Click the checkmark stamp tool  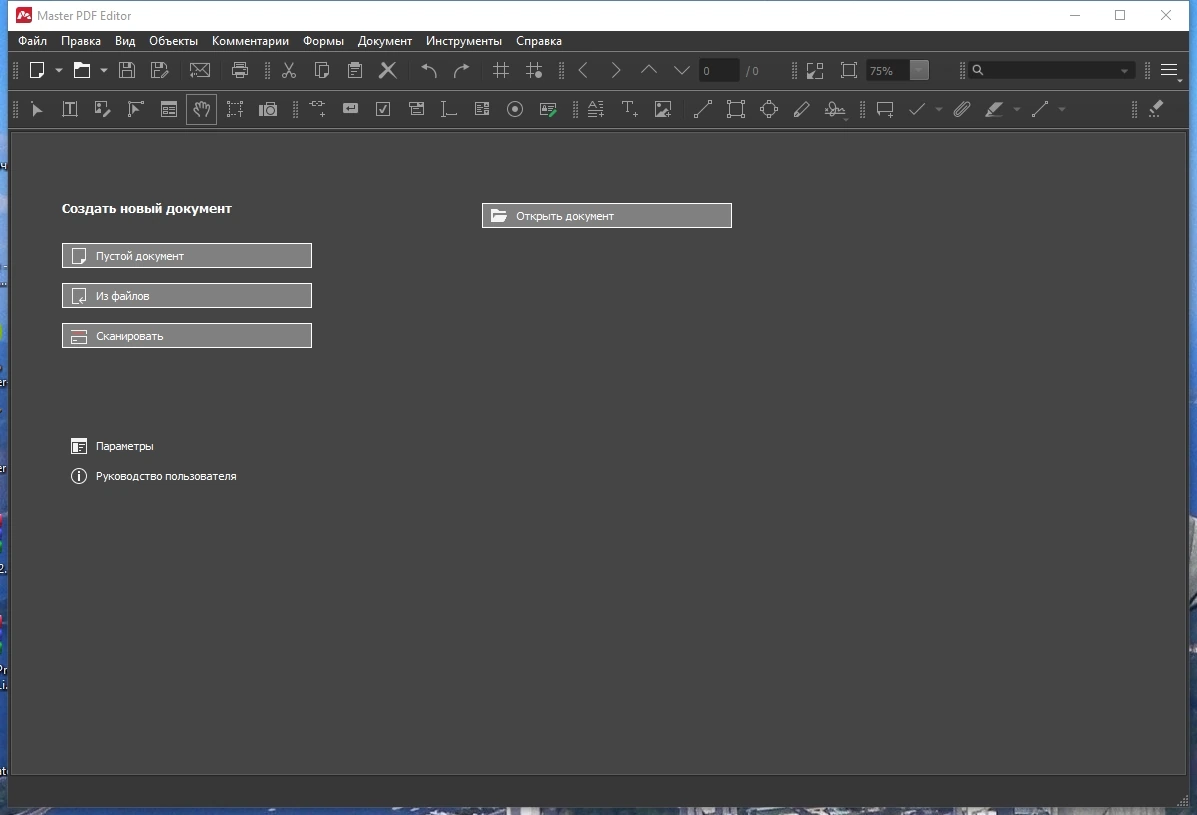tap(918, 109)
